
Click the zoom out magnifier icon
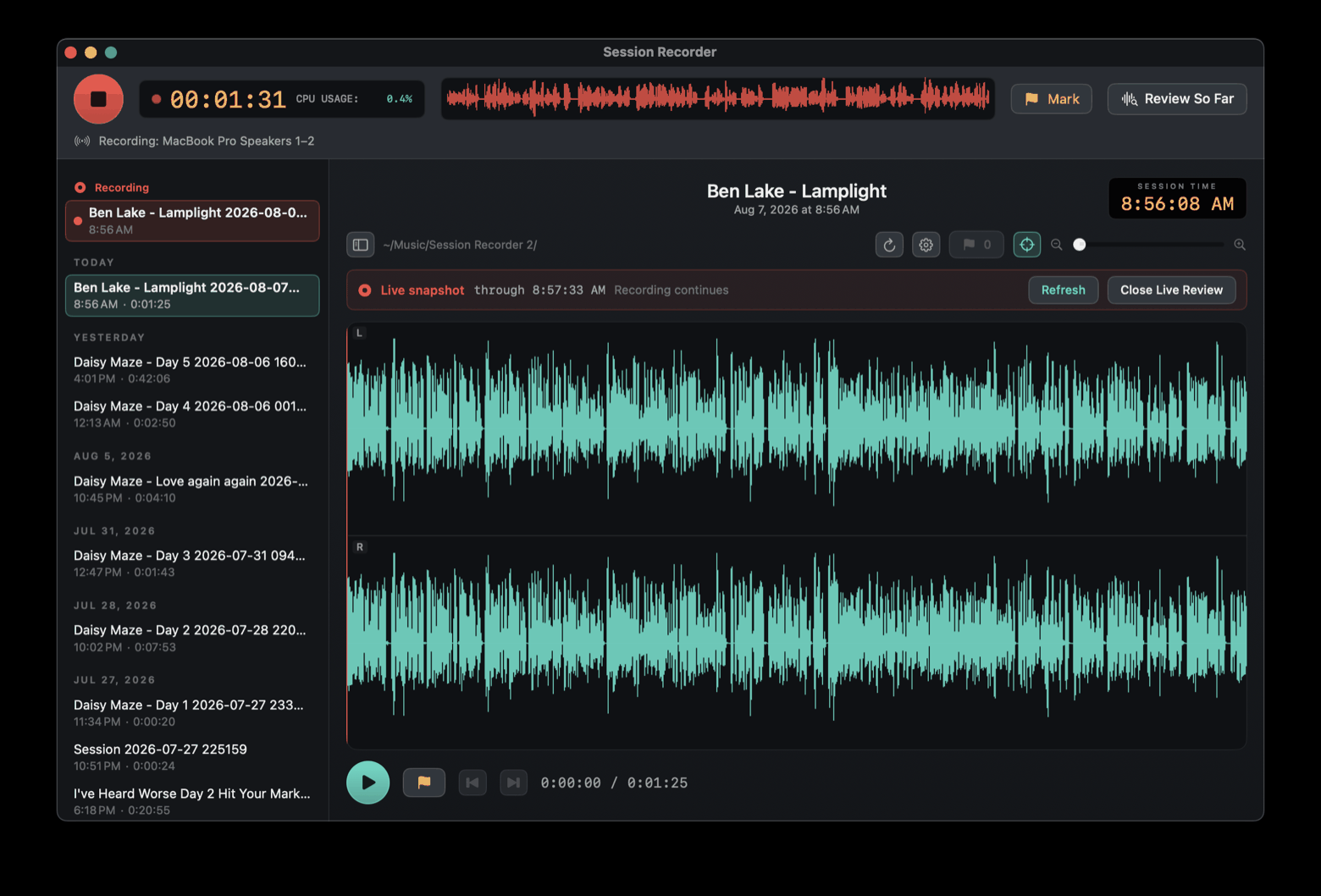(1056, 245)
